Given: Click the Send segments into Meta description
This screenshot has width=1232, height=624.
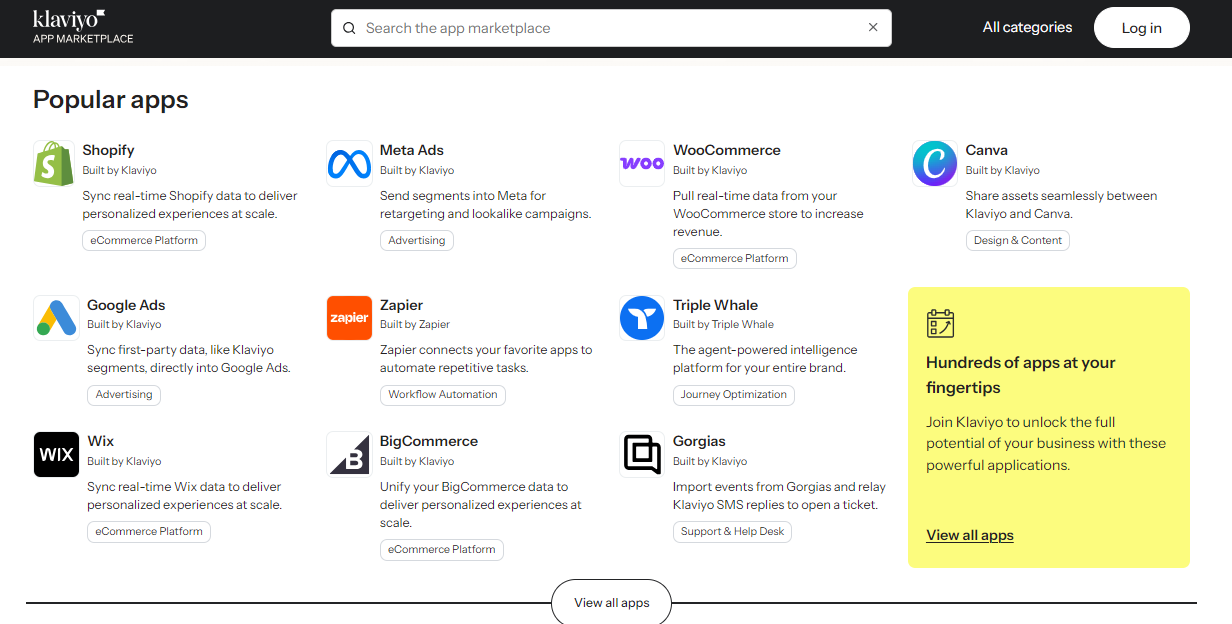Looking at the screenshot, I should click(485, 205).
